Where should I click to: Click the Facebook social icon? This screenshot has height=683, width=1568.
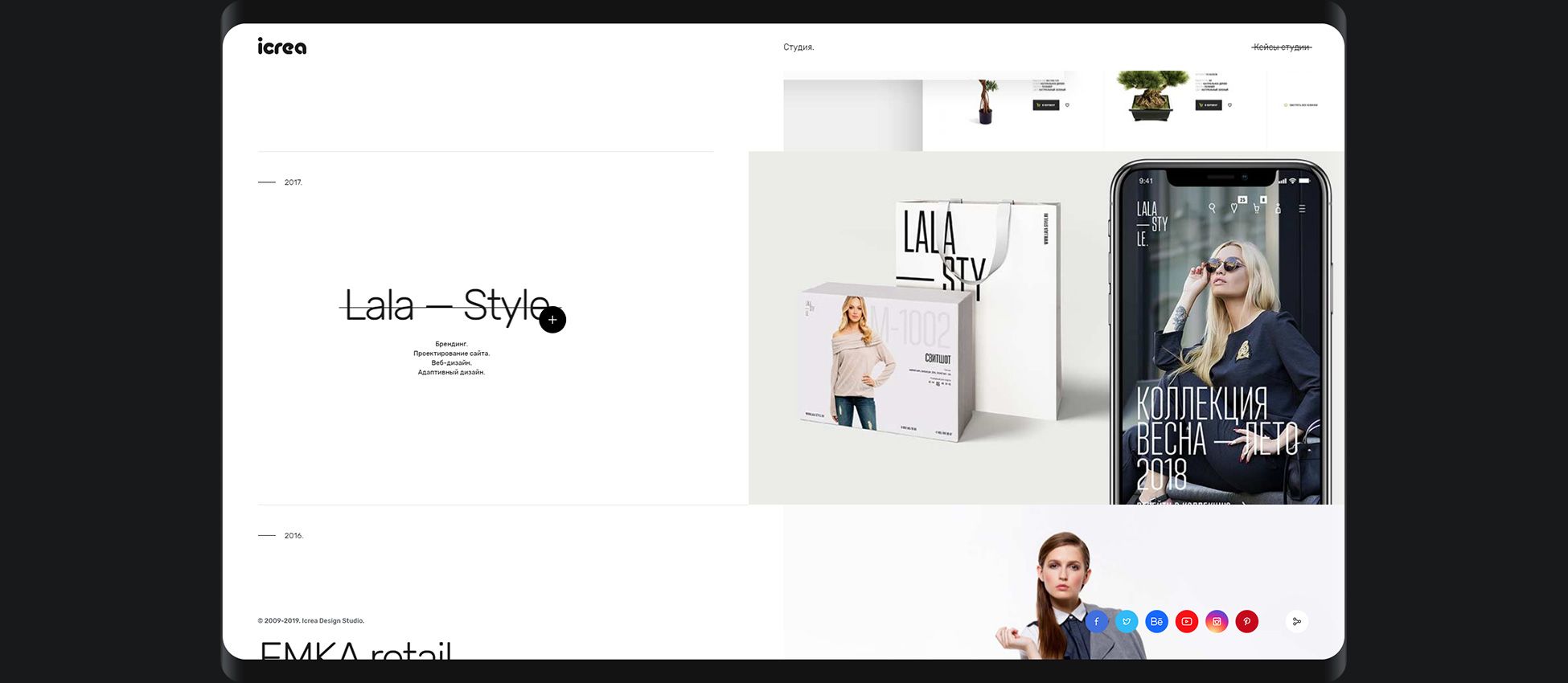pos(1096,622)
